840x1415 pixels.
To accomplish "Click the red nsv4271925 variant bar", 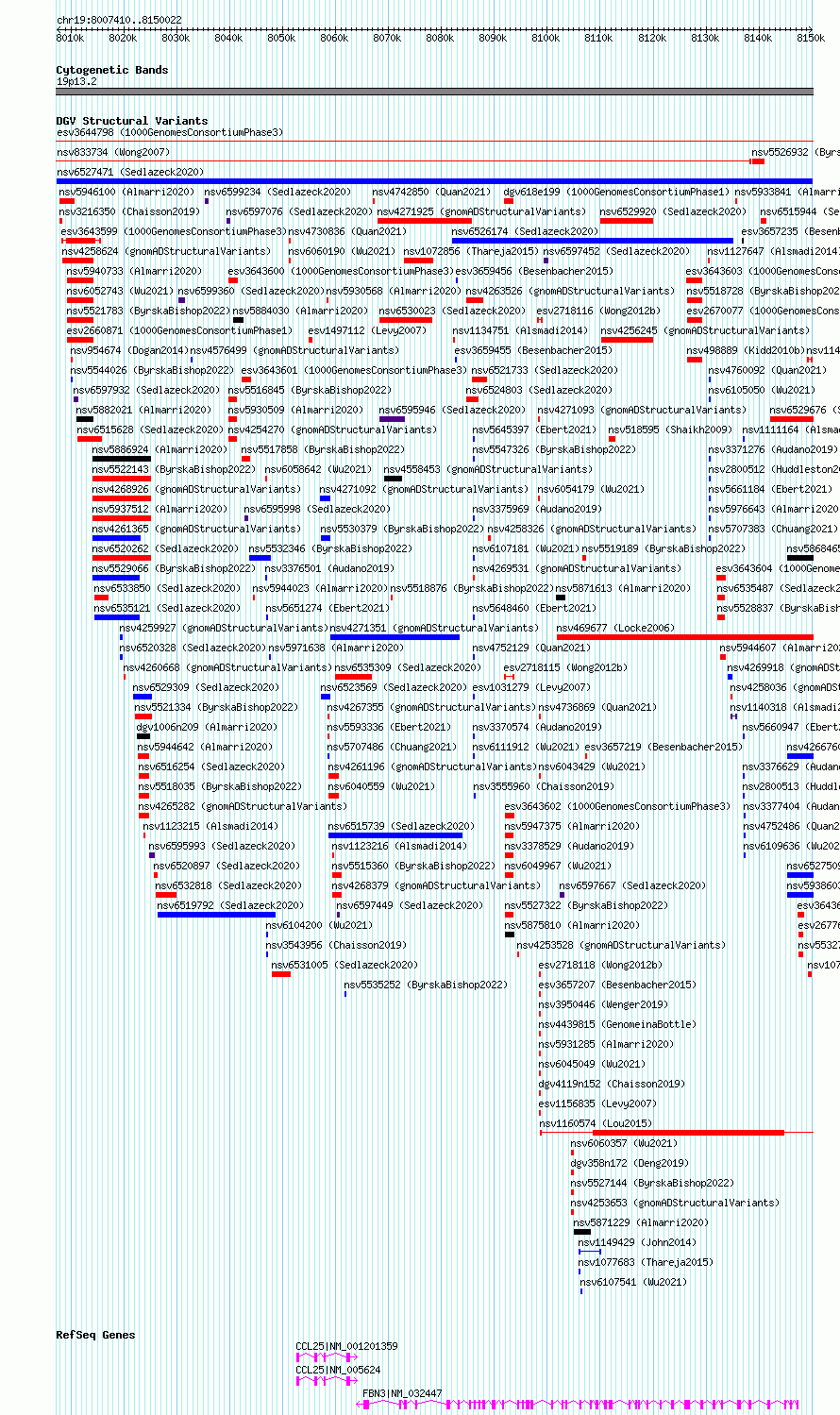I will (424, 221).
